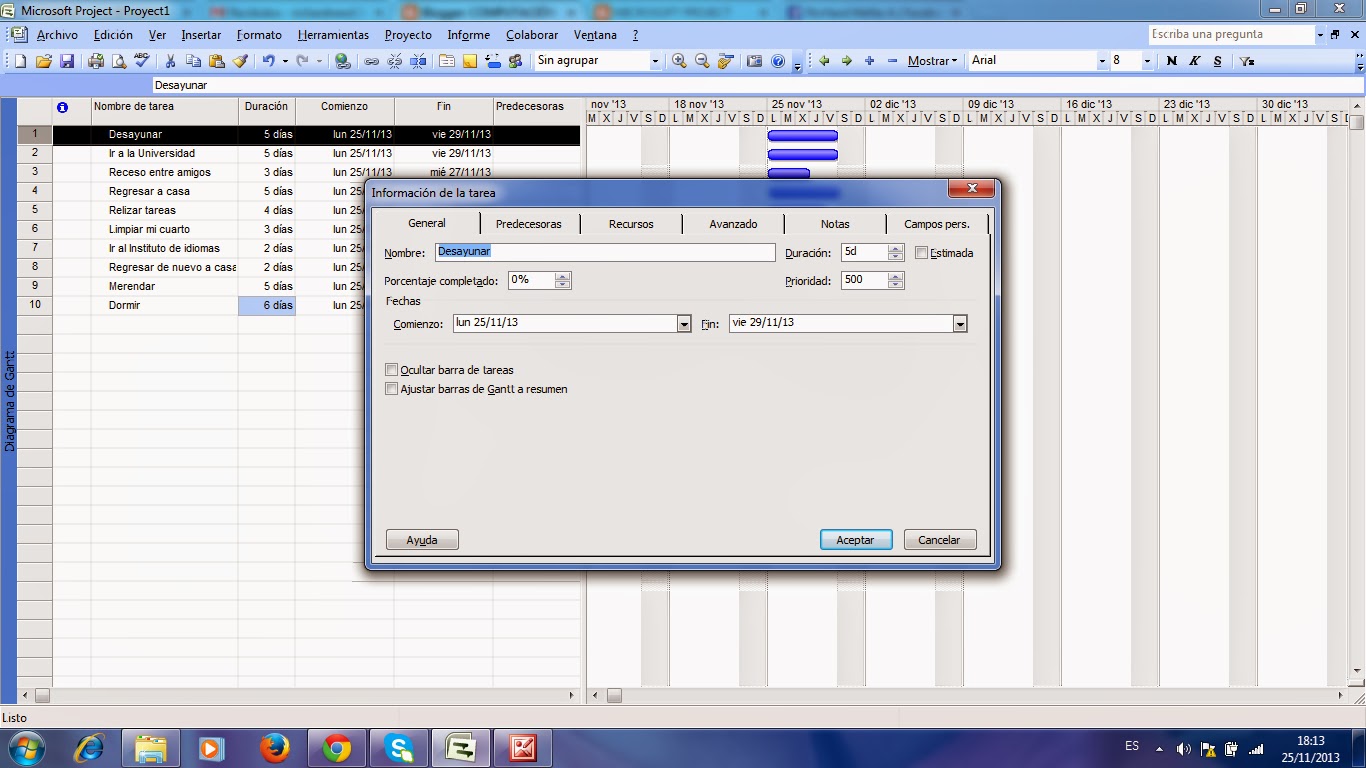Check Ajustar barras de Gantt a resumen

pos(391,389)
